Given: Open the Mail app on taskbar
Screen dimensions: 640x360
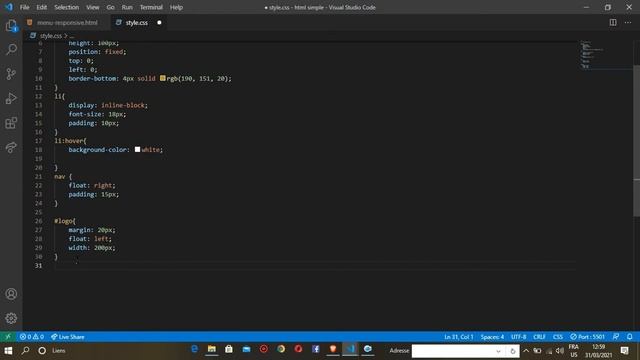Looking at the screenshot, I should click(x=246, y=349).
